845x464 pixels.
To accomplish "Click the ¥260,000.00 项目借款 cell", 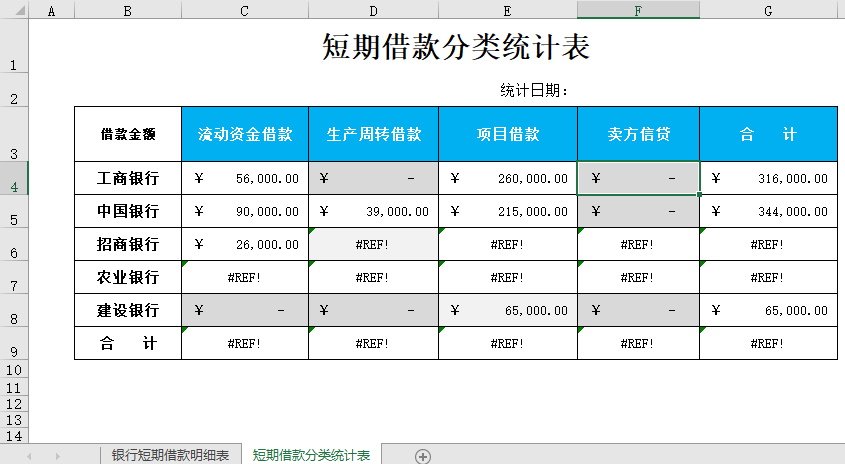I will click(x=508, y=179).
